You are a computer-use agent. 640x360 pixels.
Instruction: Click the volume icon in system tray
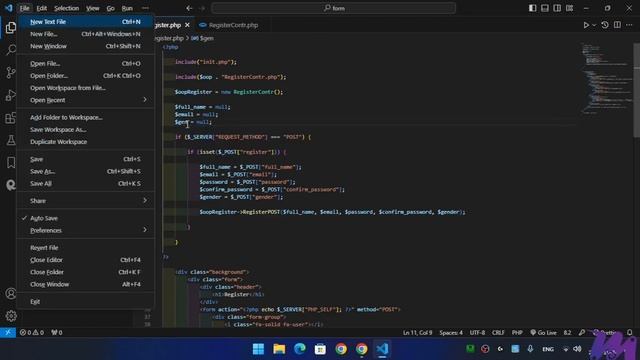click(x=577, y=349)
